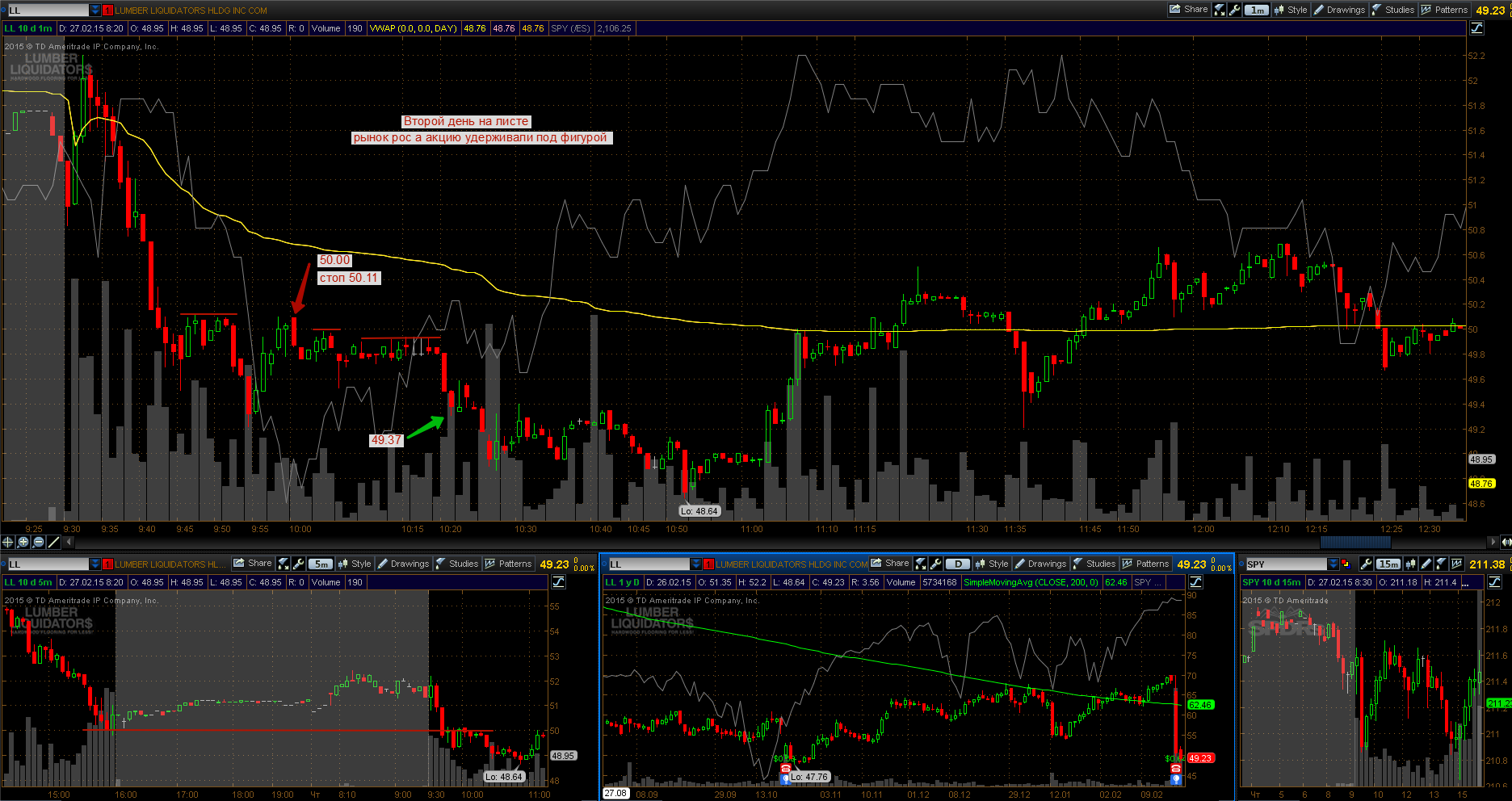The width and height of the screenshot is (1512, 801).
Task: Select the line drawing tool below main chart
Action: 53,542
